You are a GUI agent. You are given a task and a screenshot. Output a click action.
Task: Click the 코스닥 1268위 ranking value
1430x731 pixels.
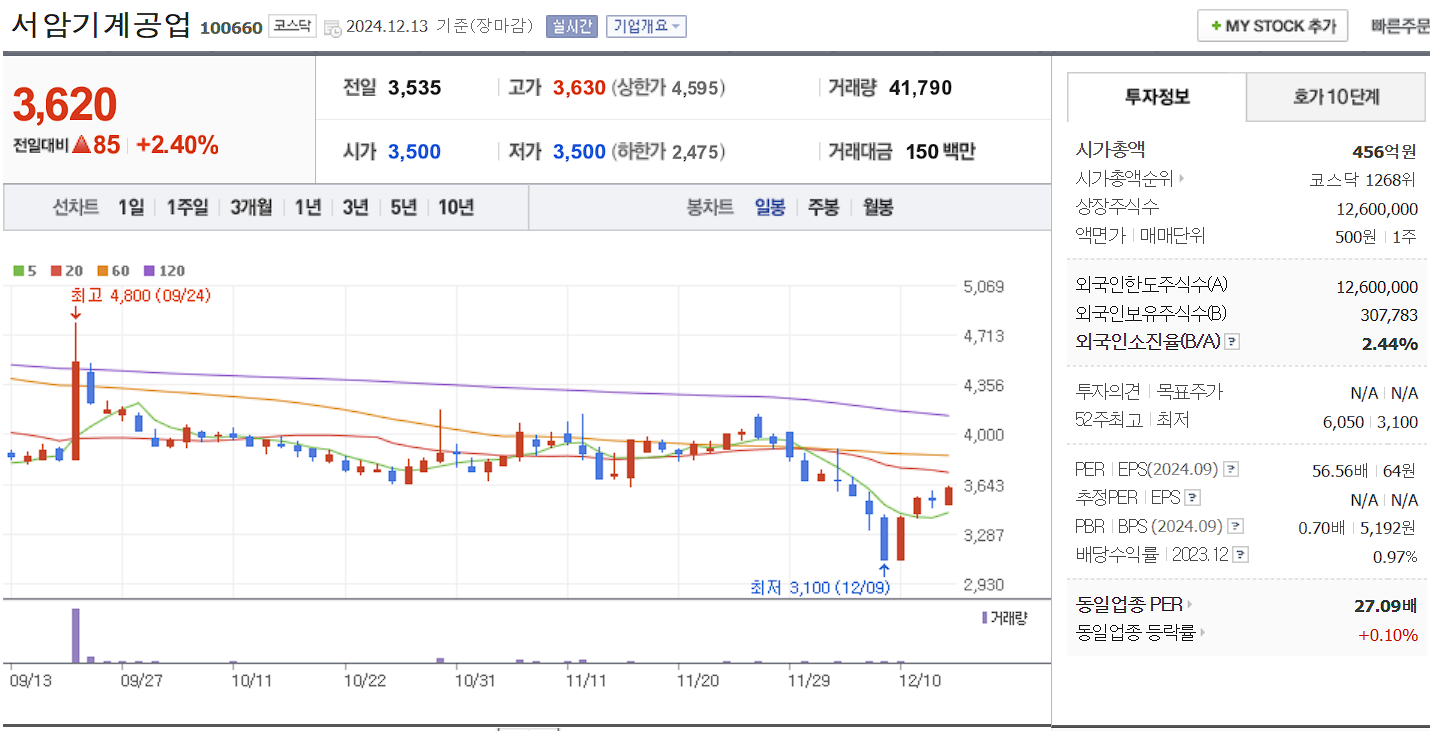[x=1364, y=181]
